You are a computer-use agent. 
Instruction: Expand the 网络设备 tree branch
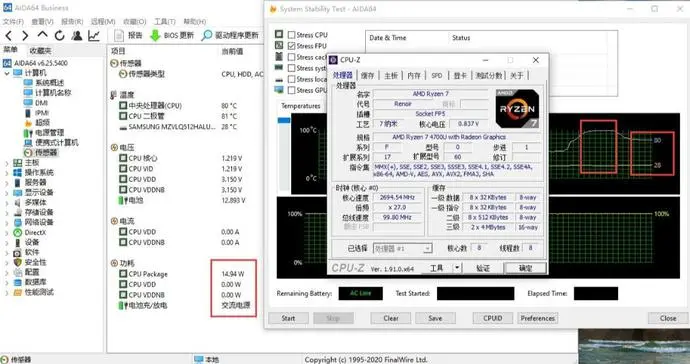7,223
